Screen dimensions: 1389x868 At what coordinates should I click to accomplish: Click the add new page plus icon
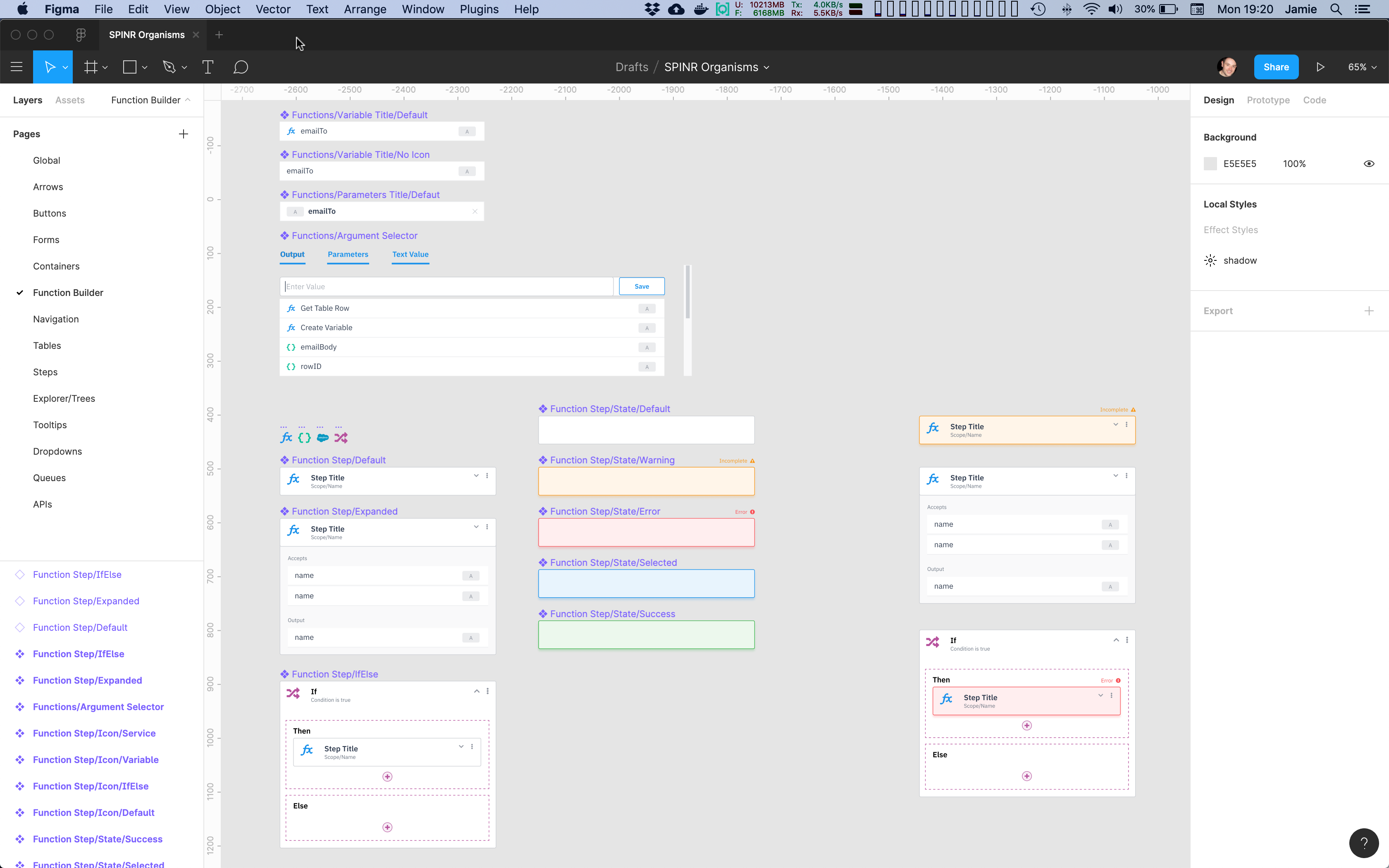[183, 134]
